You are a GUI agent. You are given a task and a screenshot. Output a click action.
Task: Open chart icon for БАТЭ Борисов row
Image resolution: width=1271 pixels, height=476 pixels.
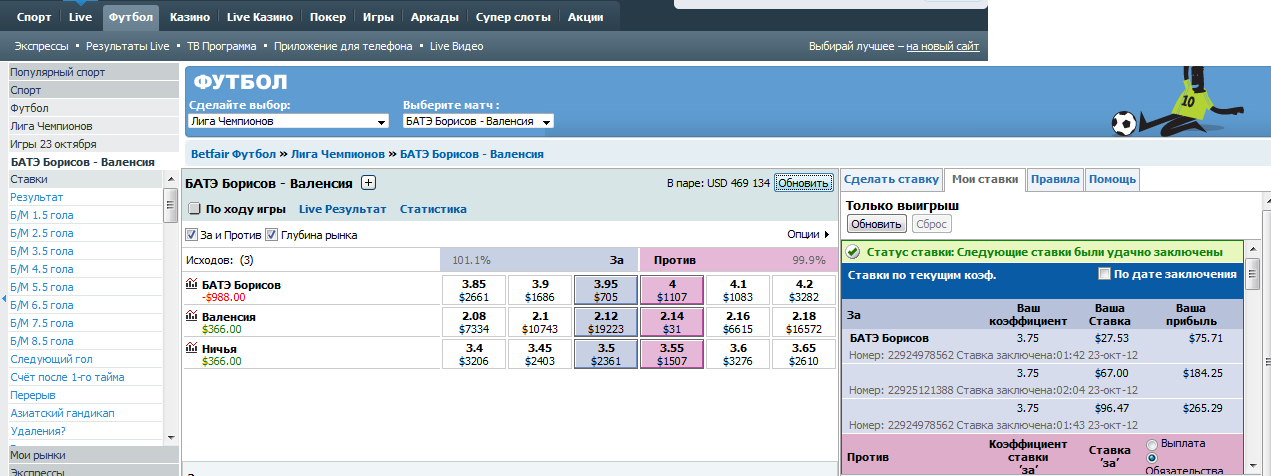click(x=193, y=285)
